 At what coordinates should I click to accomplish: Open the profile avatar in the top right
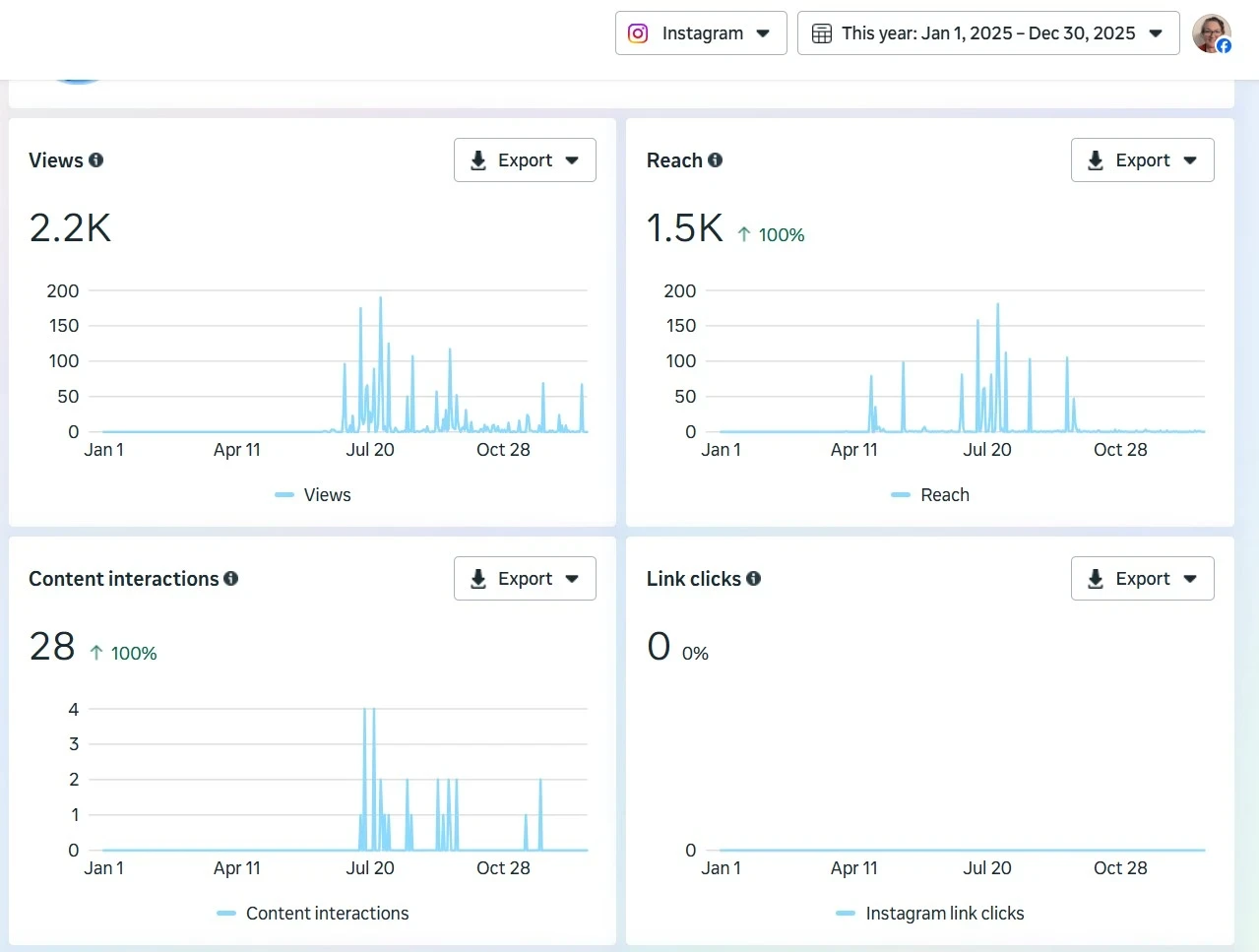pos(1211,33)
